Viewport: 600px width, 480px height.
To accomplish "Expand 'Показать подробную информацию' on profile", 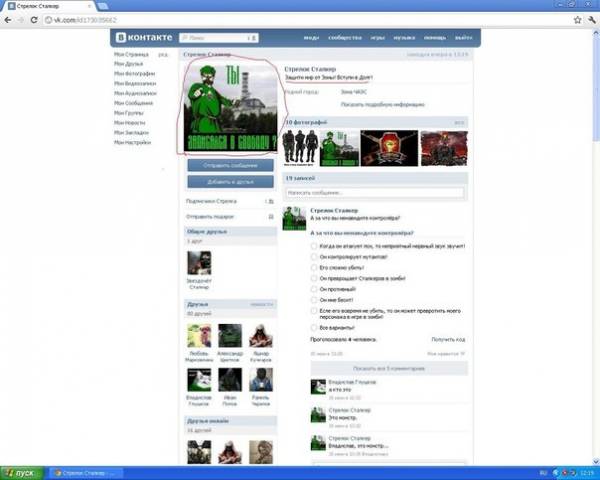I will click(x=385, y=102).
